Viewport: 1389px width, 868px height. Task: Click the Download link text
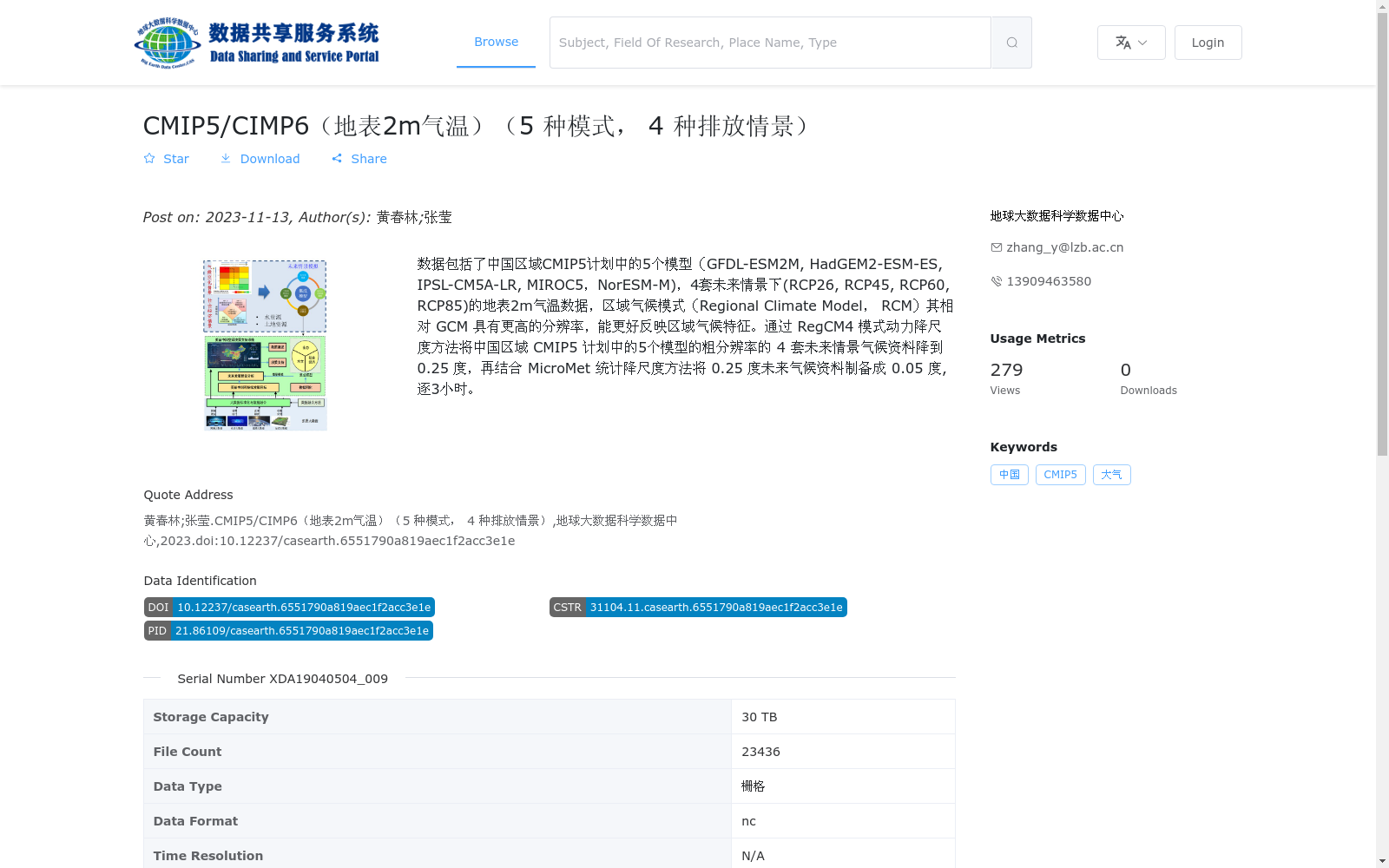[270, 159]
